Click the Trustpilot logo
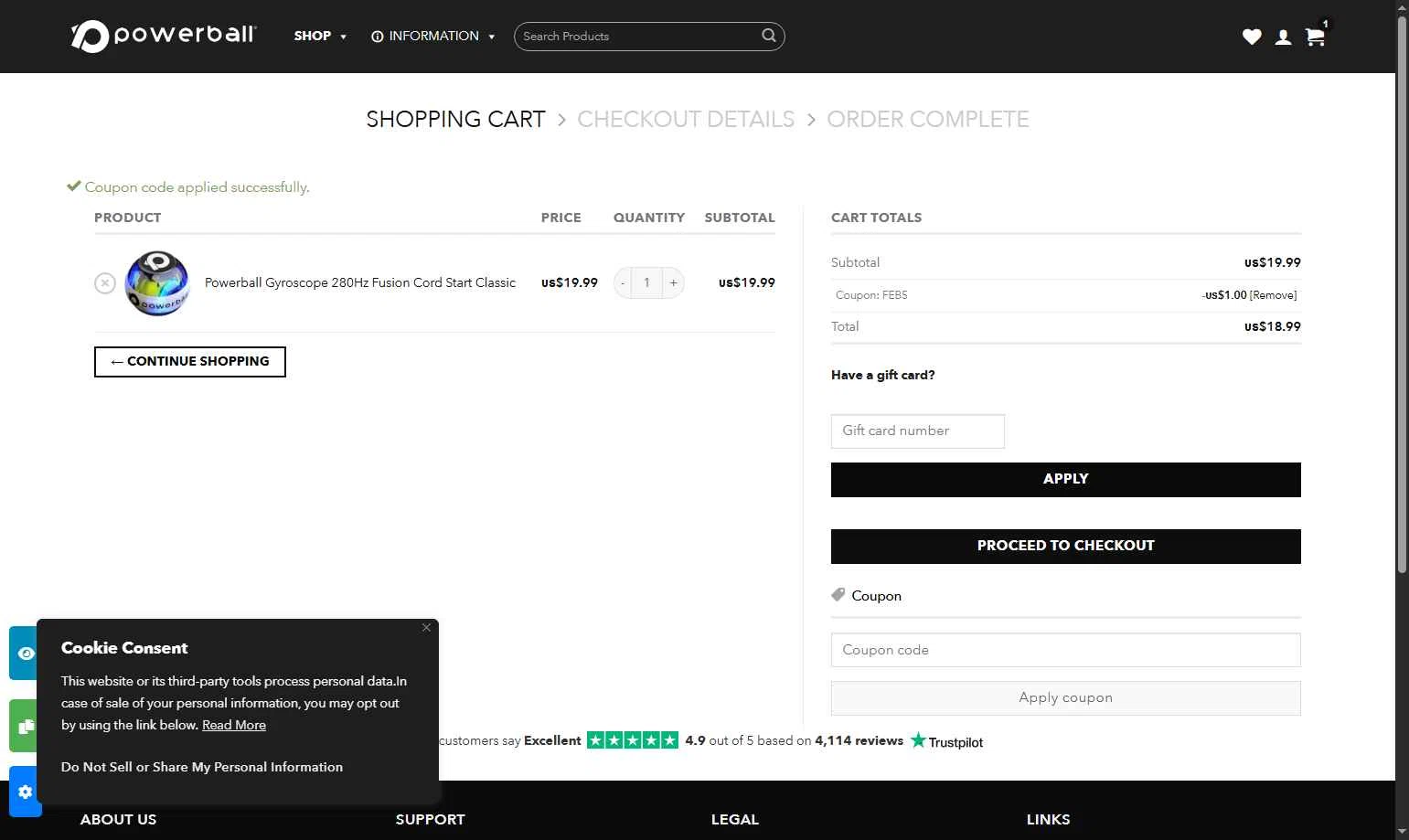1409x840 pixels. click(x=946, y=741)
